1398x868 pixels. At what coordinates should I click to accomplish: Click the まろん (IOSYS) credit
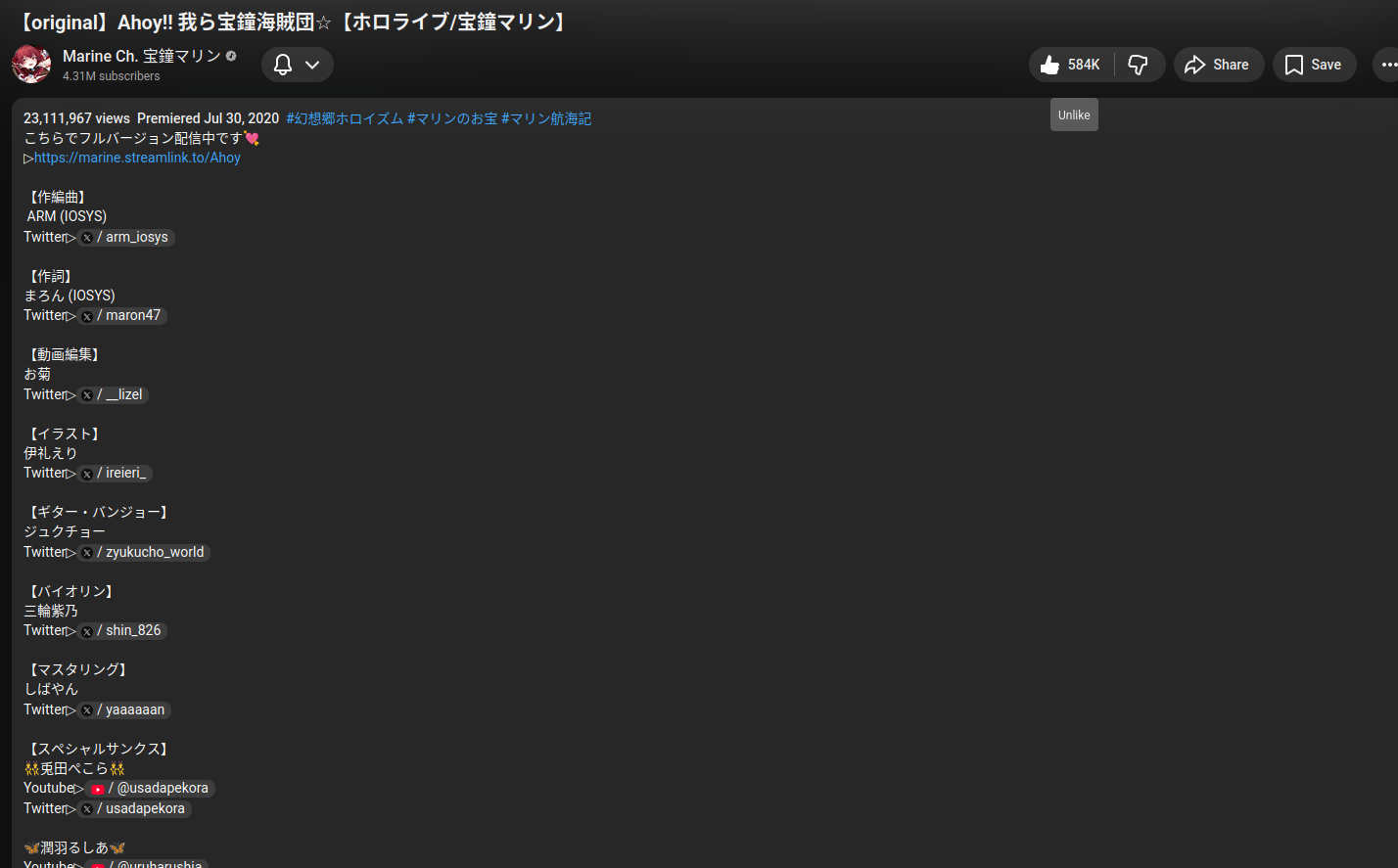coord(70,296)
